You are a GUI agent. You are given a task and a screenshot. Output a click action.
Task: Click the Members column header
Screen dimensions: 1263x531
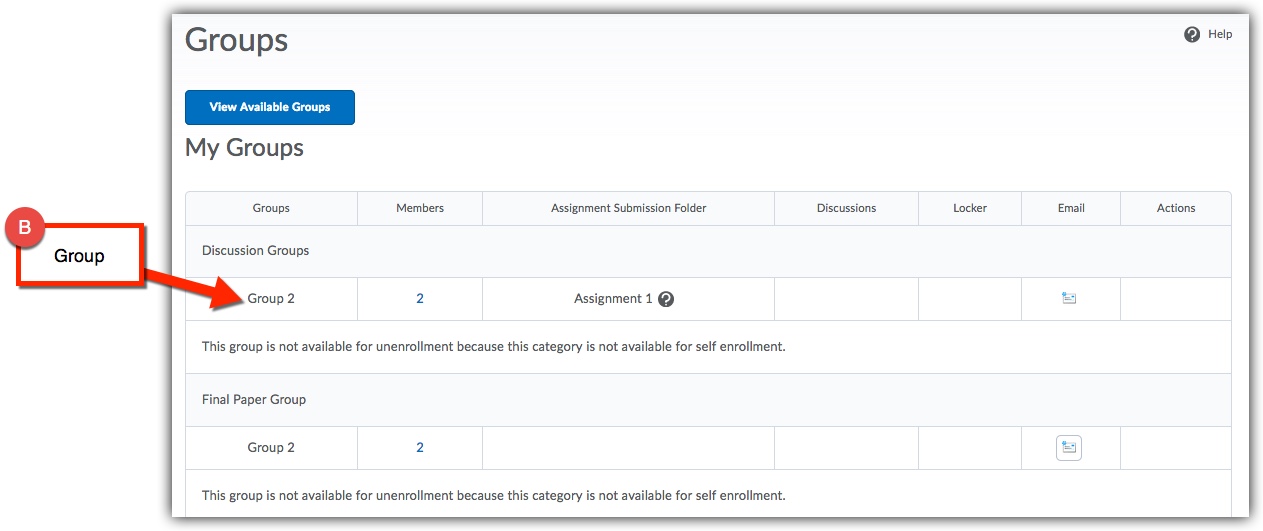click(420, 208)
